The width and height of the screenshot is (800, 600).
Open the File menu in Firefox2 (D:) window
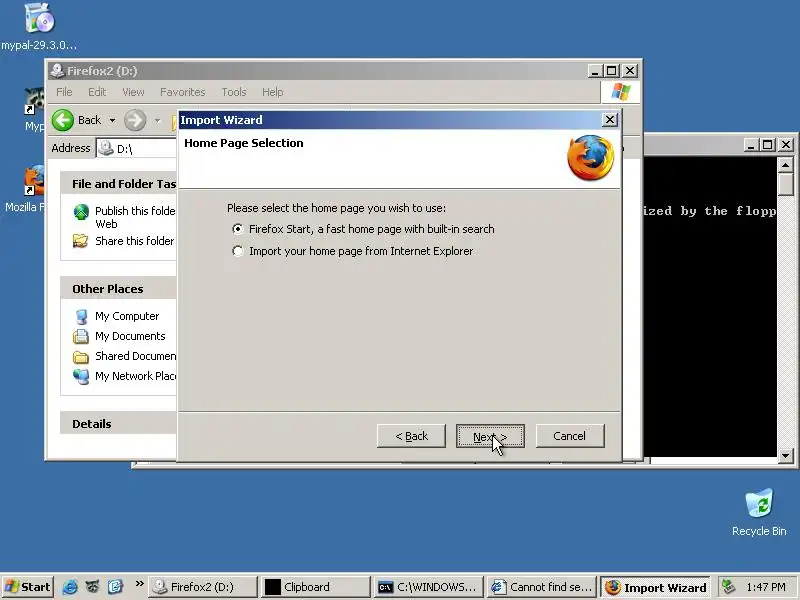[x=64, y=92]
